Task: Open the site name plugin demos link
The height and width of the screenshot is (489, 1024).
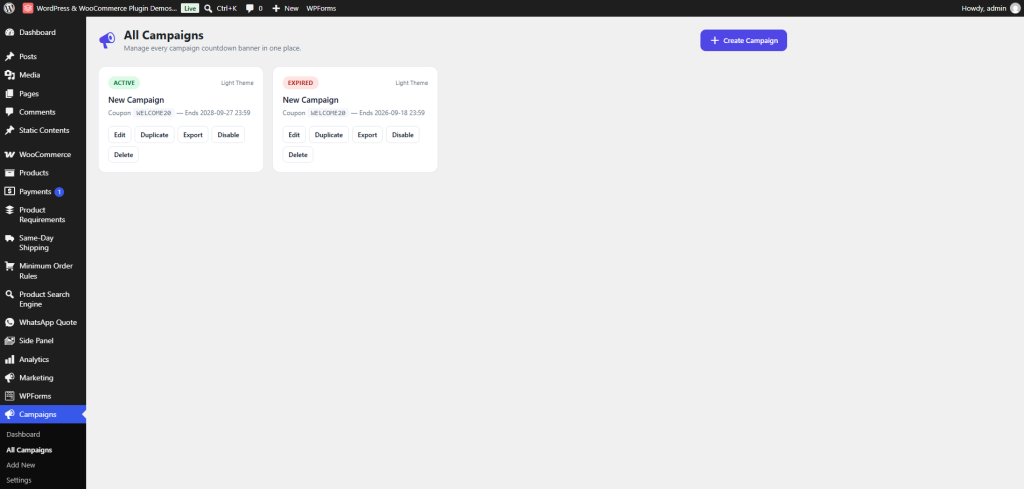Action: tap(100, 8)
